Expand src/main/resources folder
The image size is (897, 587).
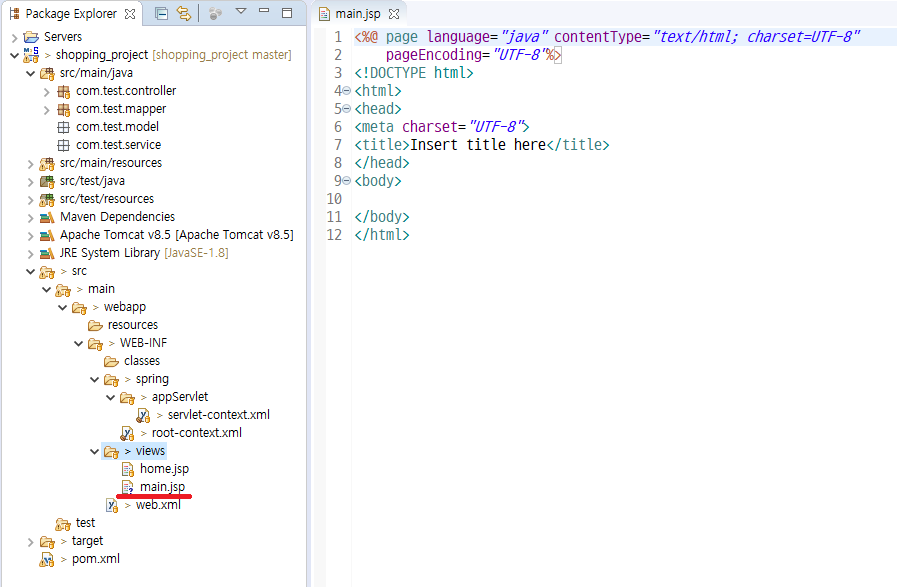[30, 164]
